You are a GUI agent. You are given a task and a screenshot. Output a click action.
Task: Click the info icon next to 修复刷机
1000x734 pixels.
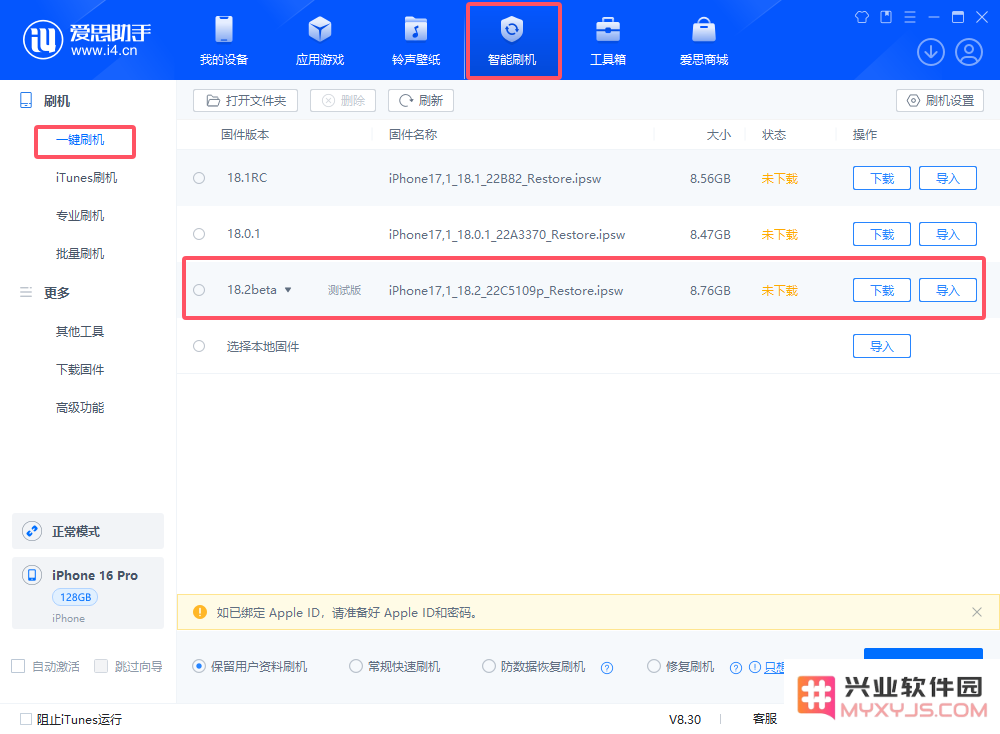coord(754,667)
